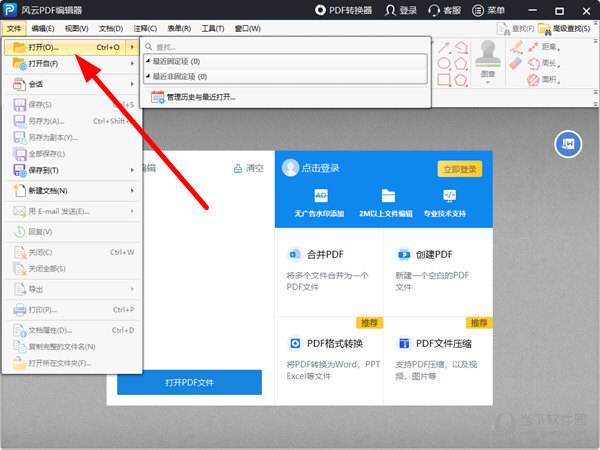Click the 保存到(T) icon
The height and width of the screenshot is (450, 600).
20,170
